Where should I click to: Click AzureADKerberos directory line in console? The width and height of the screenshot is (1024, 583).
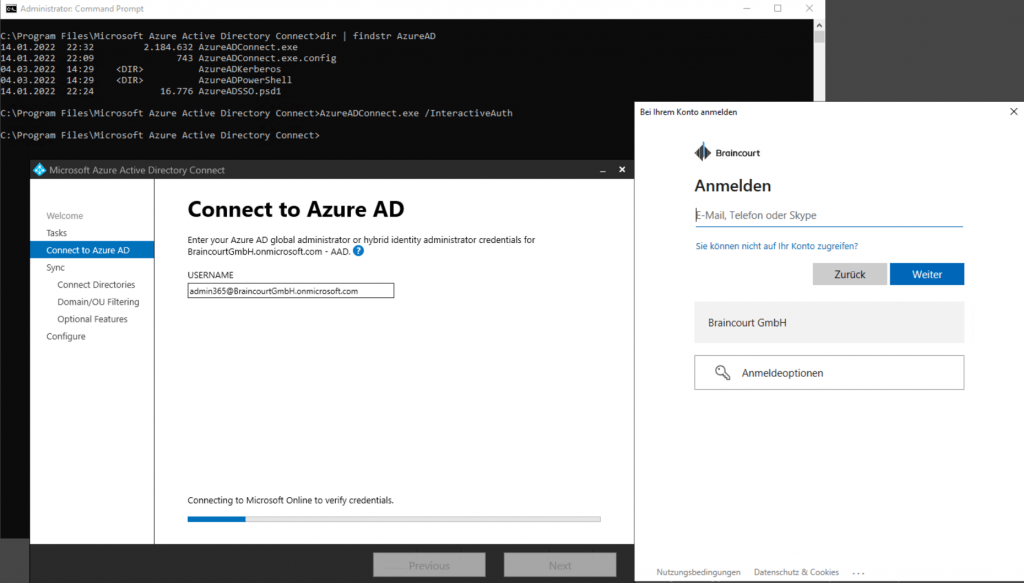[240, 69]
